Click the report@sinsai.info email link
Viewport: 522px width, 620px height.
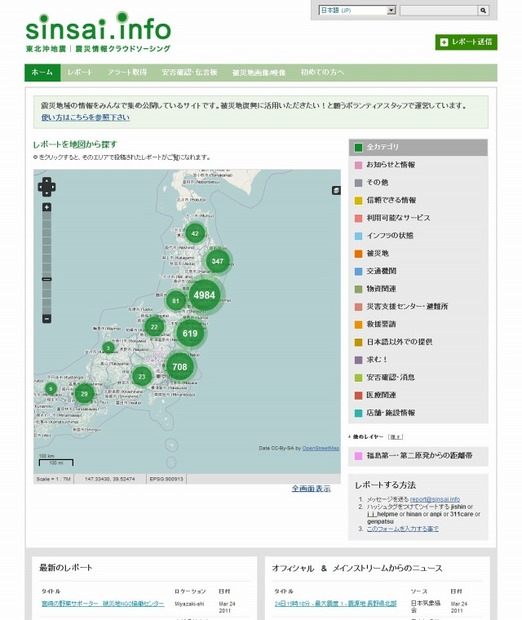tap(435, 499)
